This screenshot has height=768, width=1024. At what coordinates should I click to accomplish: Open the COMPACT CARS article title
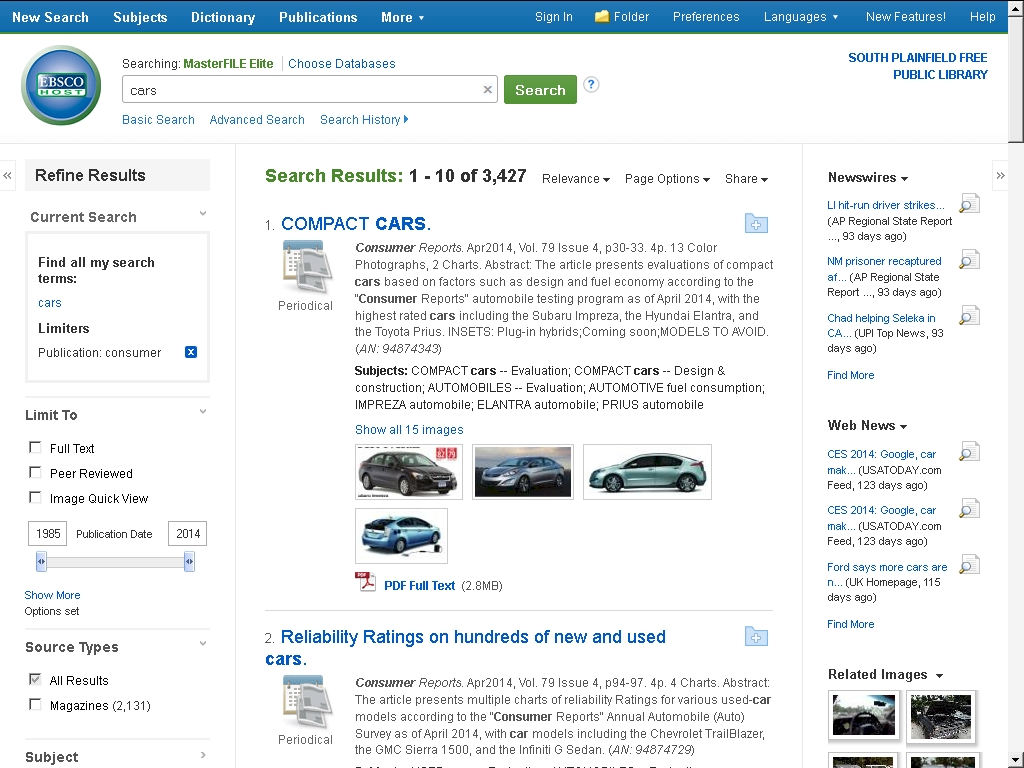[x=356, y=223]
